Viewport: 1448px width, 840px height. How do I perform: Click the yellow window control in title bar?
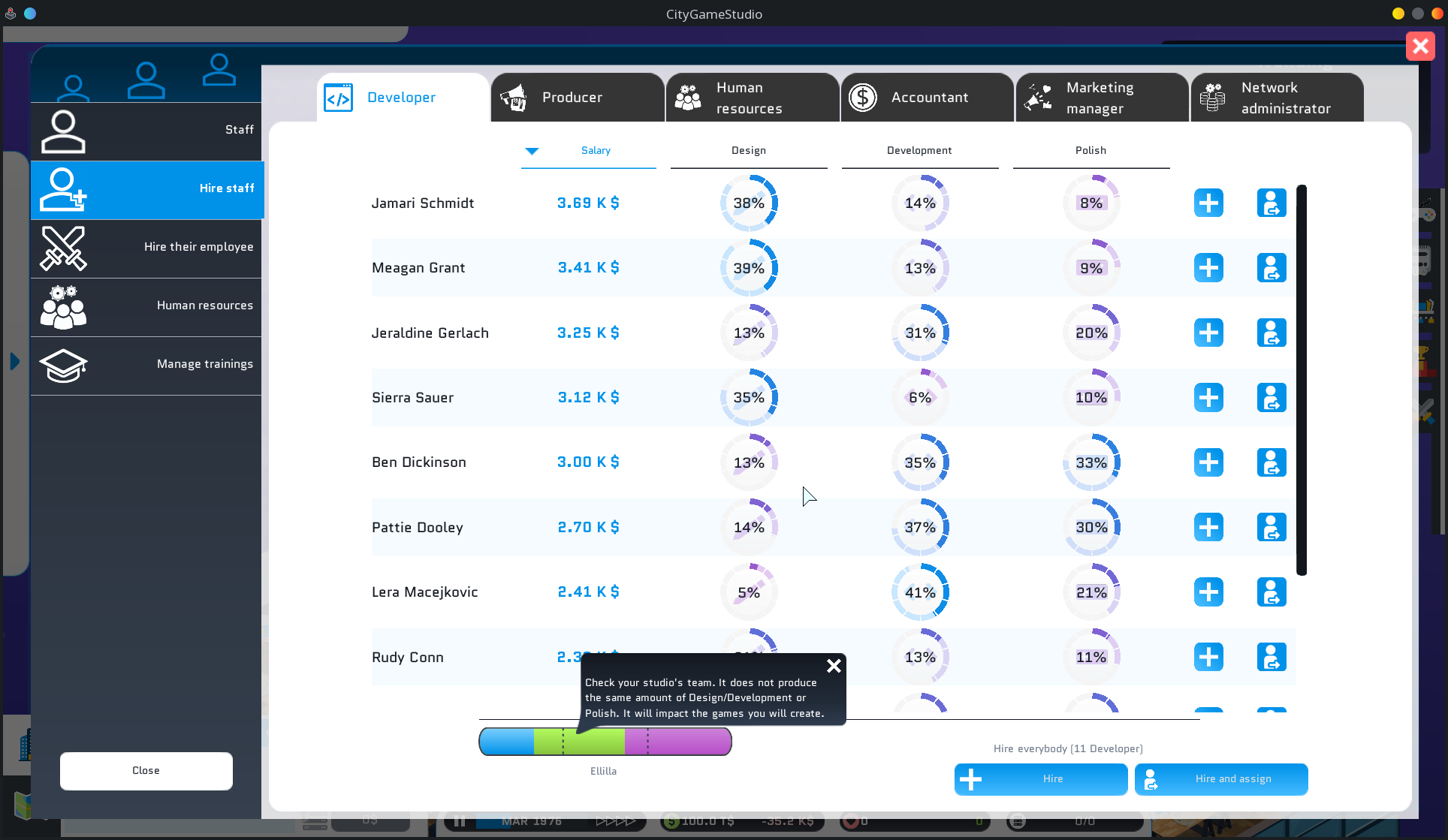pyautogui.click(x=1398, y=14)
